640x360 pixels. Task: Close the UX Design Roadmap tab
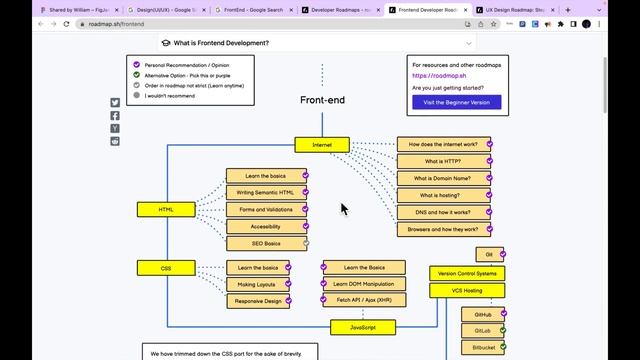click(x=553, y=10)
